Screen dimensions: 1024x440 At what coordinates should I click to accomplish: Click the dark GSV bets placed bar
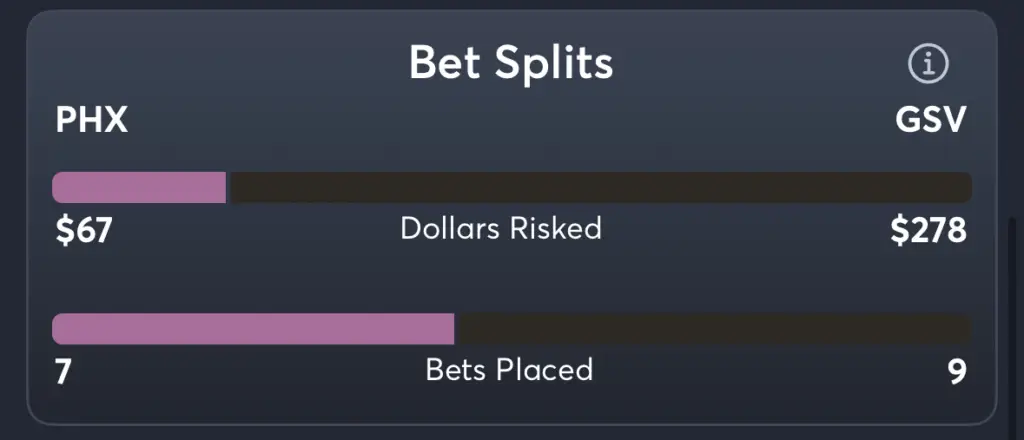713,329
